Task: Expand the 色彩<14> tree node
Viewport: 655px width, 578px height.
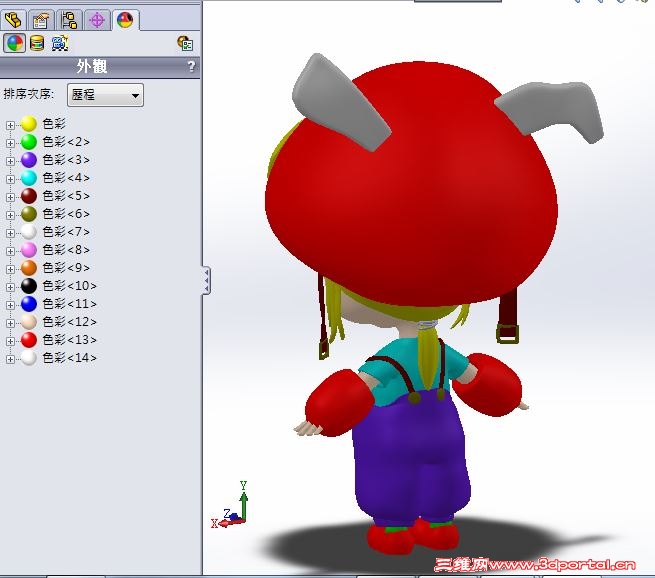Action: pyautogui.click(x=10, y=358)
